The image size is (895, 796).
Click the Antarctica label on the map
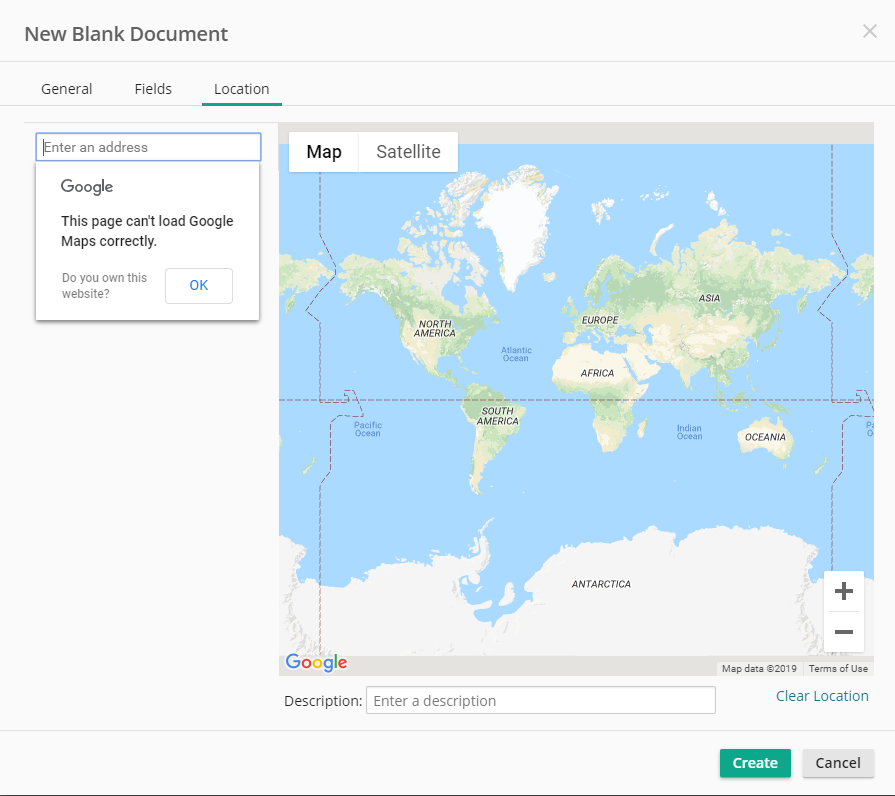click(601, 583)
